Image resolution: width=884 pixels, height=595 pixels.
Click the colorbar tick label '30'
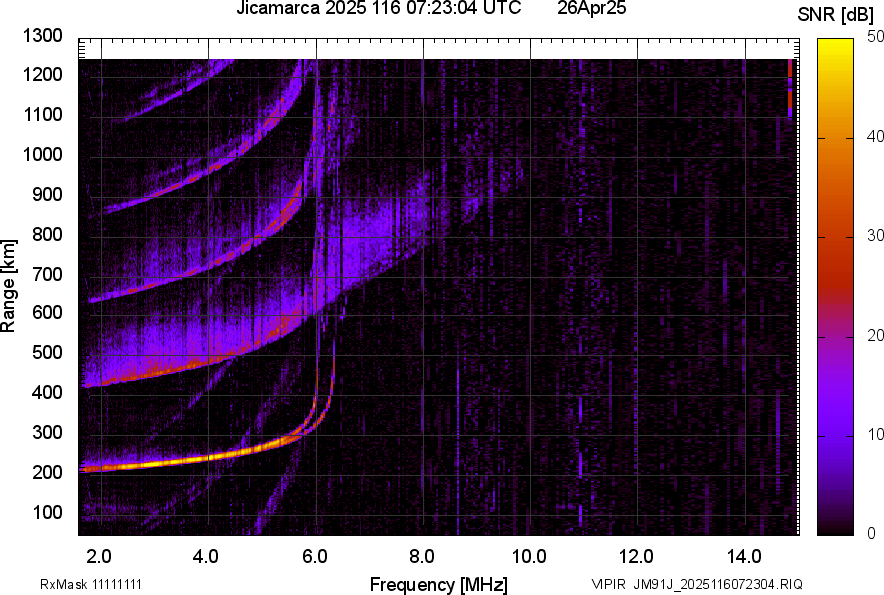[875, 235]
